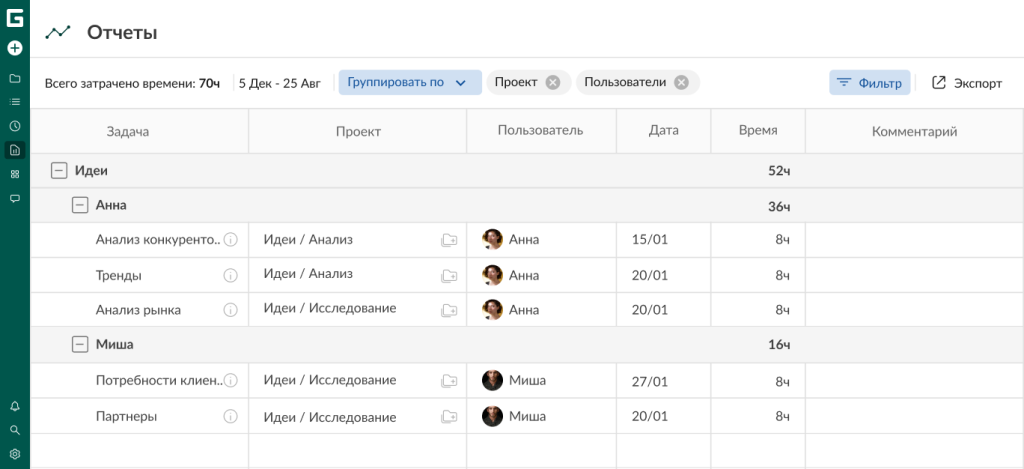Open the task list icon in sidebar
Image resolution: width=1024 pixels, height=469 pixels.
tap(14, 102)
